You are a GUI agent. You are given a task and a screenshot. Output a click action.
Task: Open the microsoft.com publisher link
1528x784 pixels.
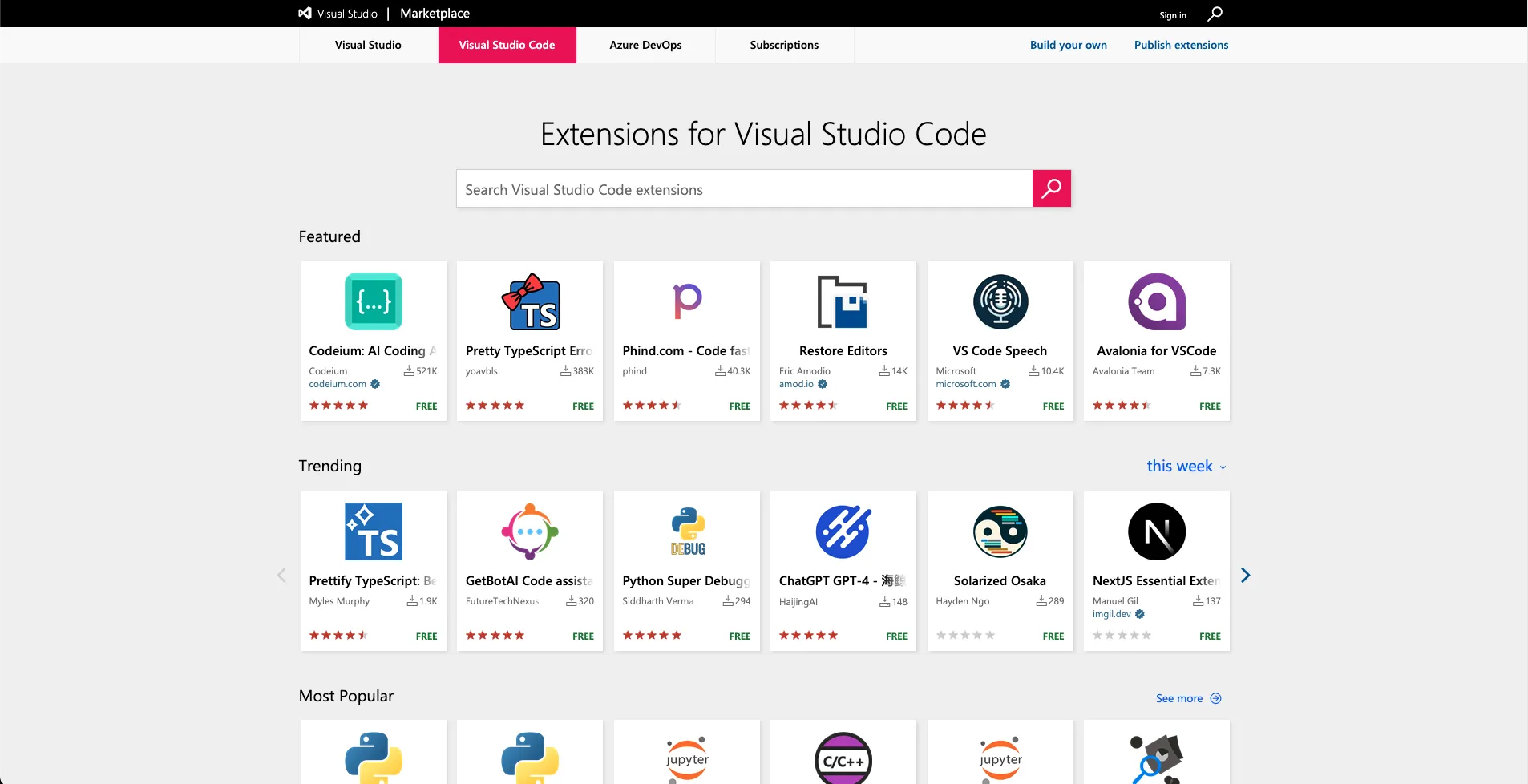(x=966, y=384)
